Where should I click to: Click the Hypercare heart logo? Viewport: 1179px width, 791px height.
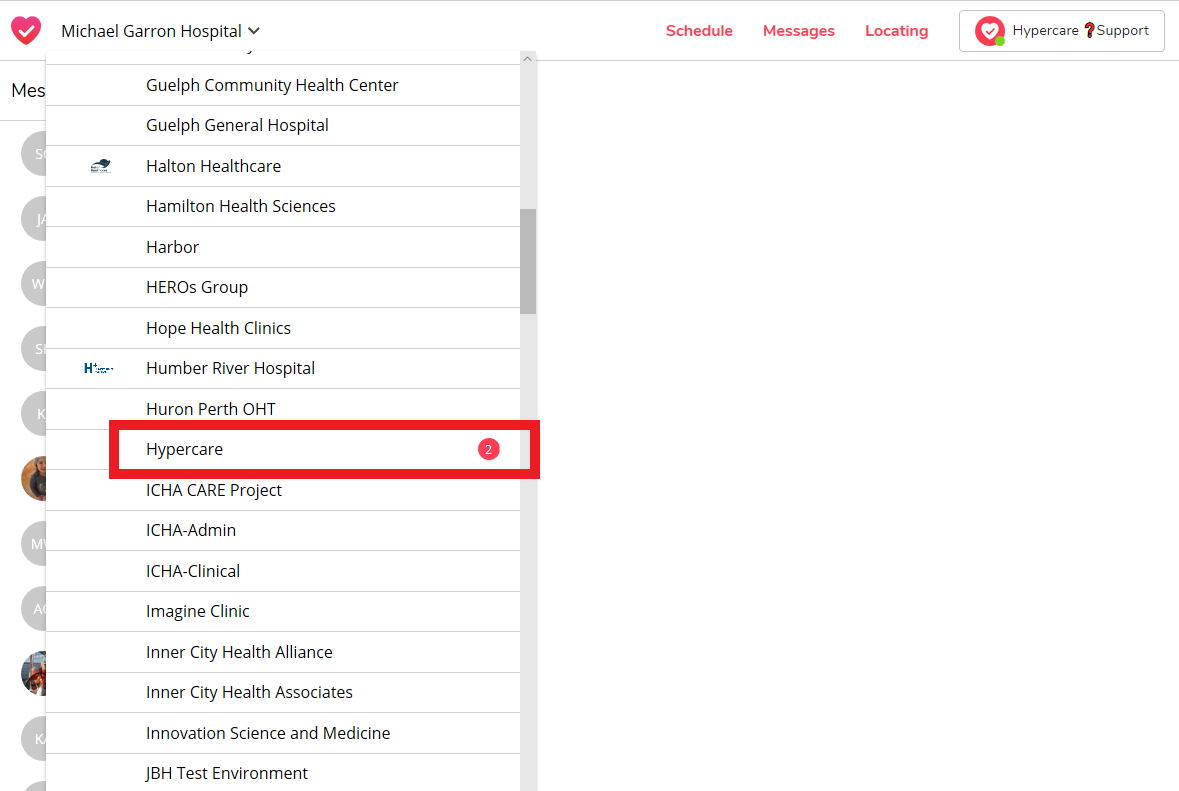pyautogui.click(x=26, y=31)
